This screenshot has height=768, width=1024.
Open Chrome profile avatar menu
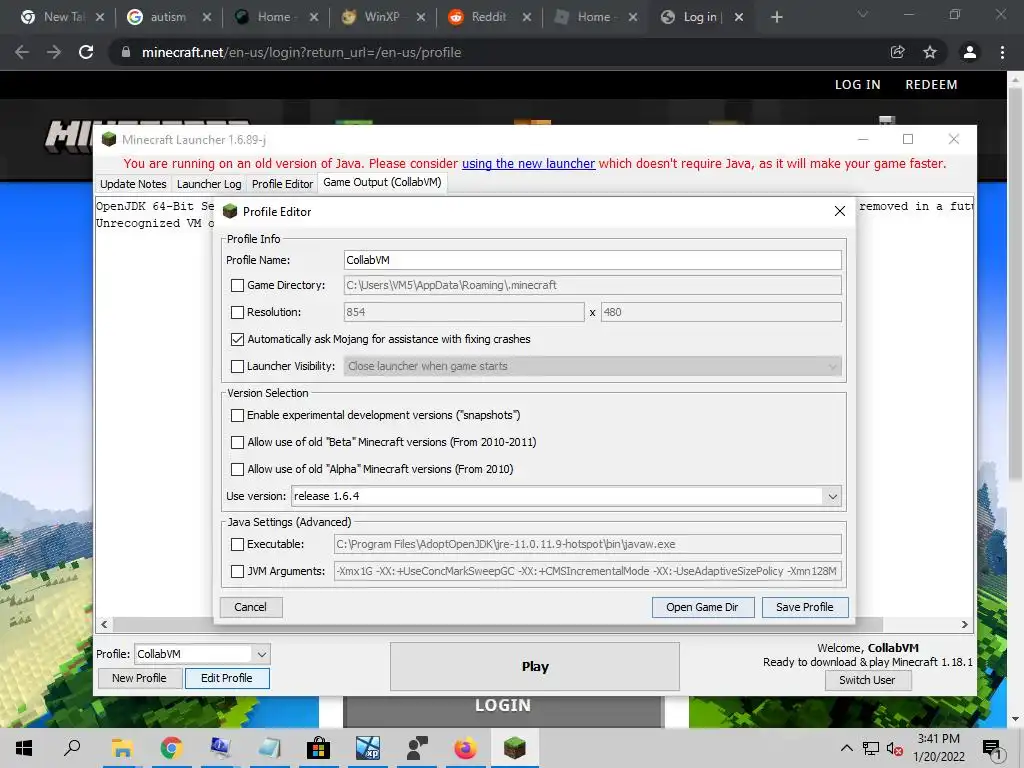(970, 52)
